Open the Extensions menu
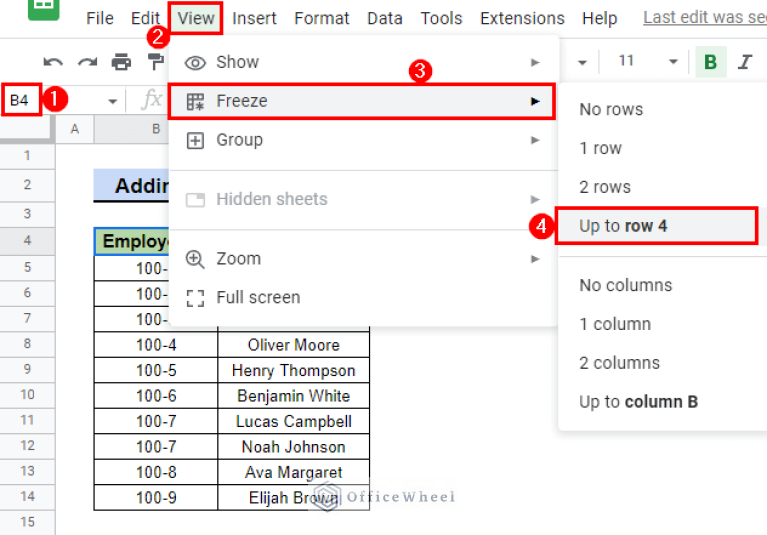 [522, 18]
